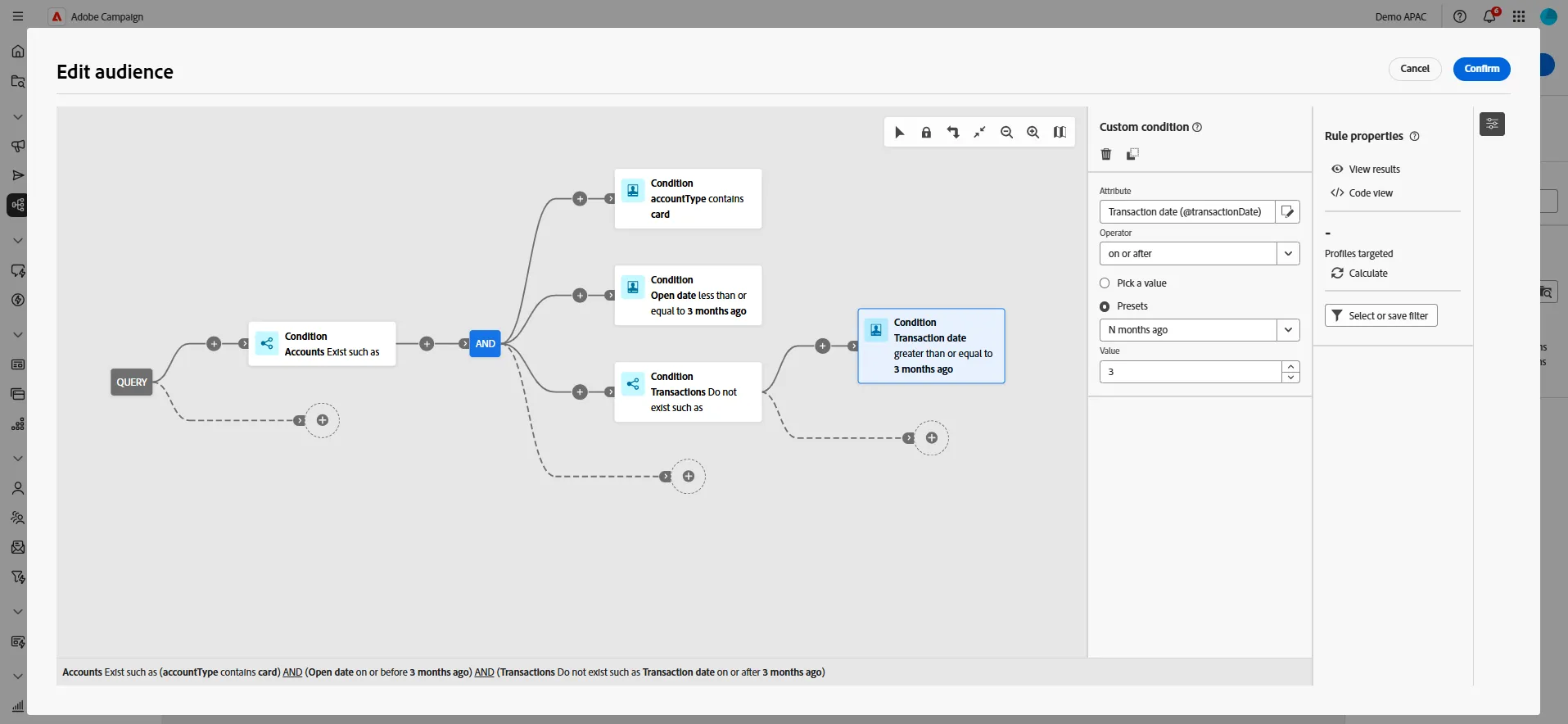Select the 'Transaction date greater than' condition node
This screenshot has height=724, width=1568.
coord(931,346)
